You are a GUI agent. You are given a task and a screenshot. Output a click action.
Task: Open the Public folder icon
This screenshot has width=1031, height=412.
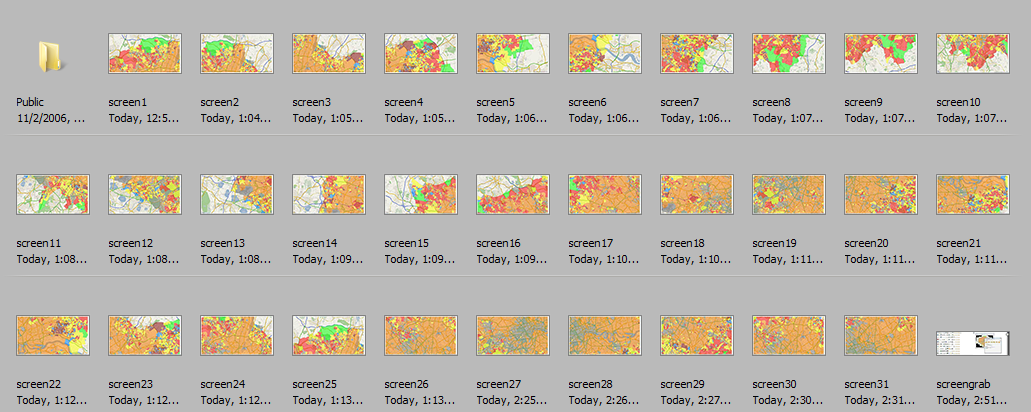[52, 56]
